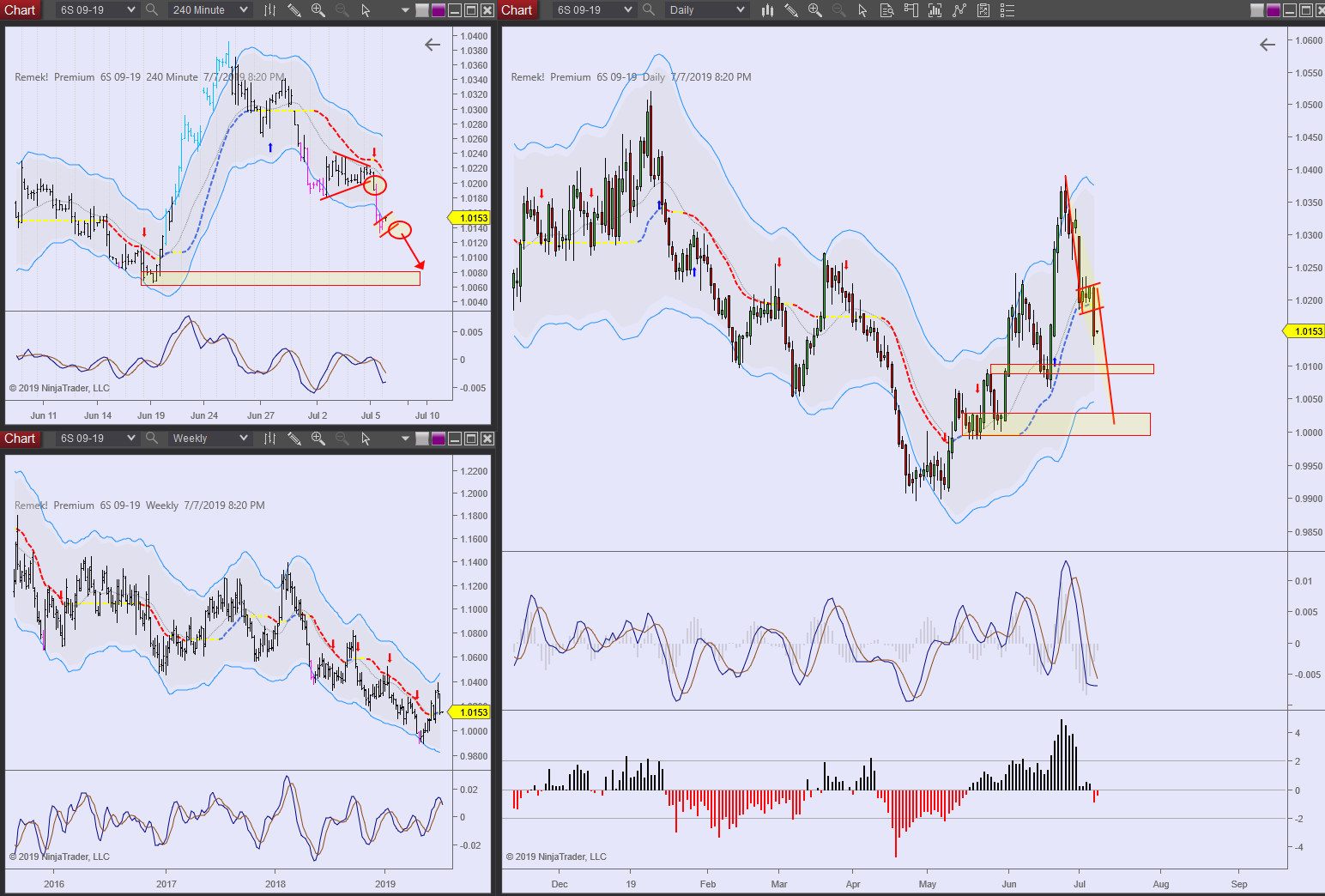Open candlestick bar type icon in Daily chart
Screen dimensions: 1325x896
(x=767, y=10)
